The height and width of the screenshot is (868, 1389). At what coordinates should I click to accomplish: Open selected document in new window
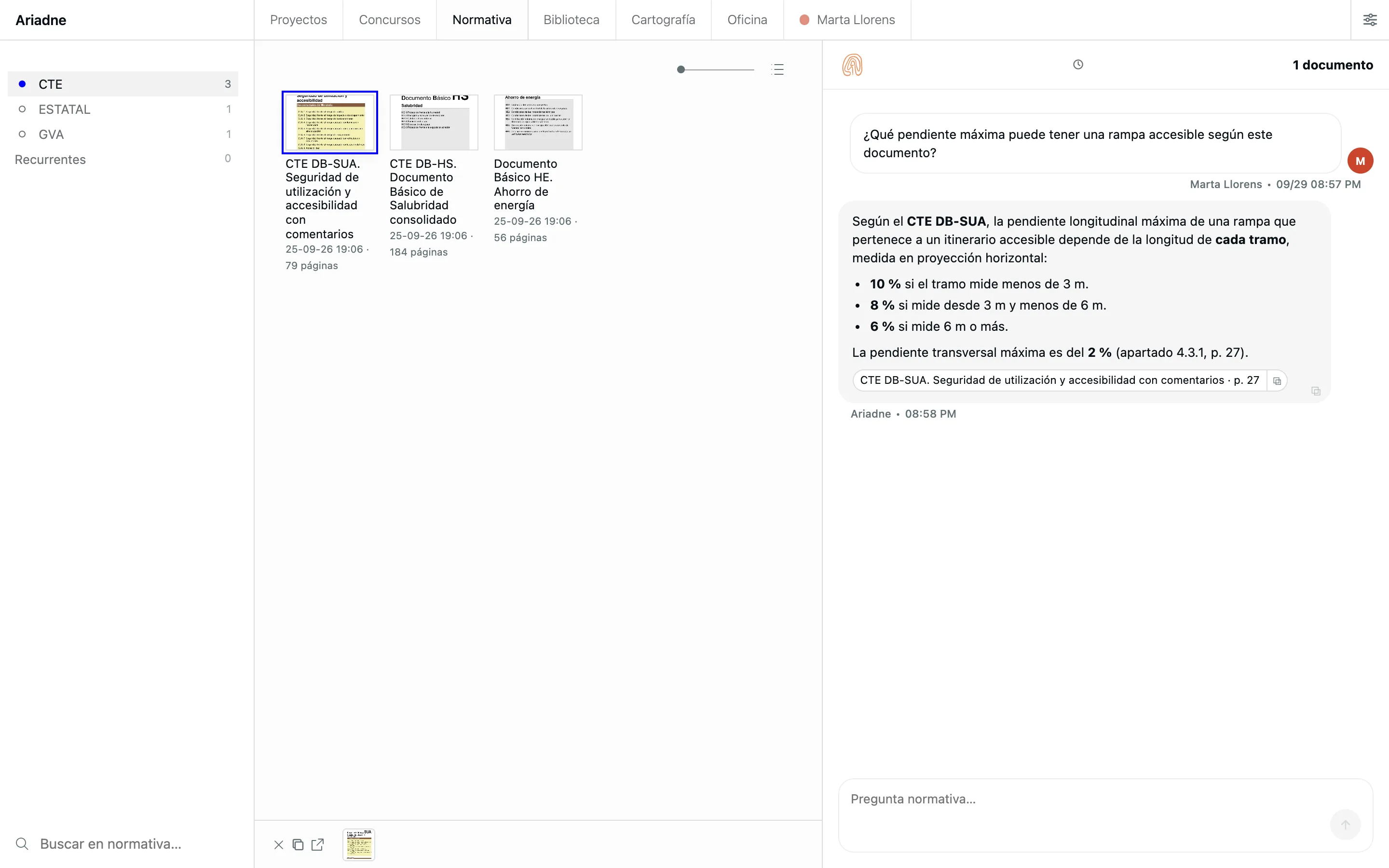tap(317, 844)
